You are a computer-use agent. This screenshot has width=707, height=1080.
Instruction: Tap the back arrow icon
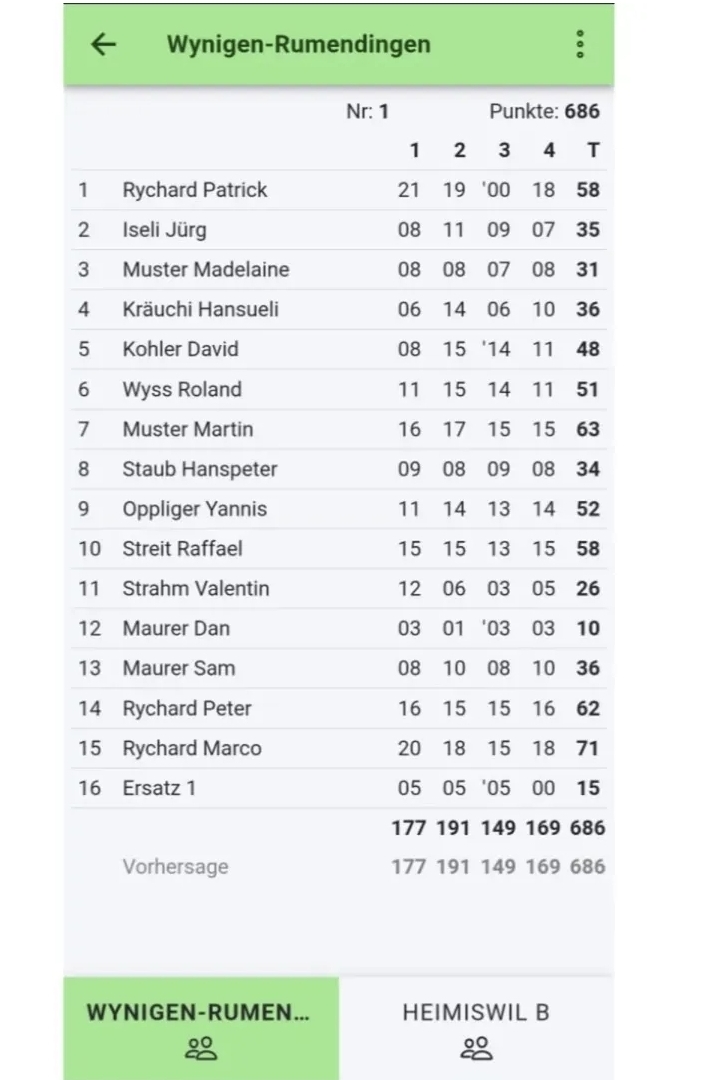coord(104,44)
